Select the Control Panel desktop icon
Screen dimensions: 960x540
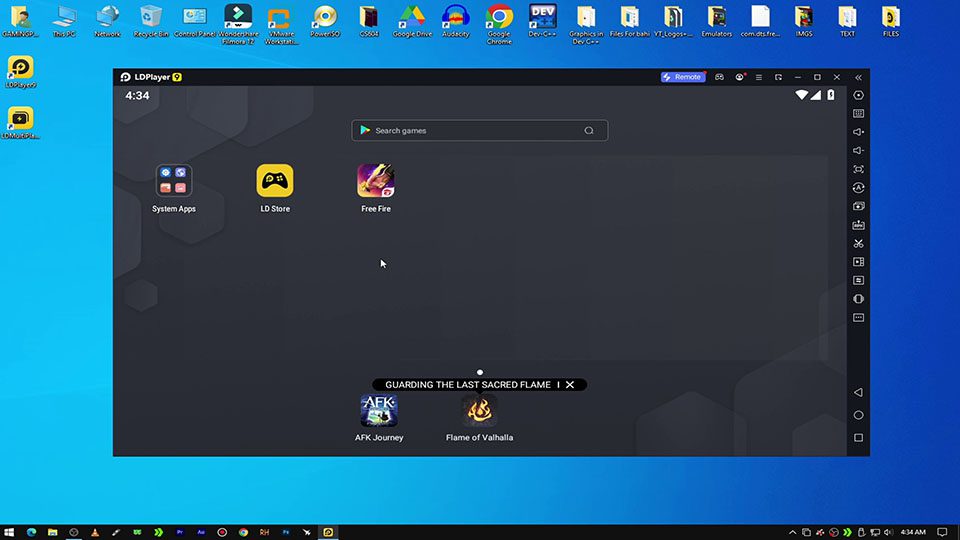coord(195,21)
